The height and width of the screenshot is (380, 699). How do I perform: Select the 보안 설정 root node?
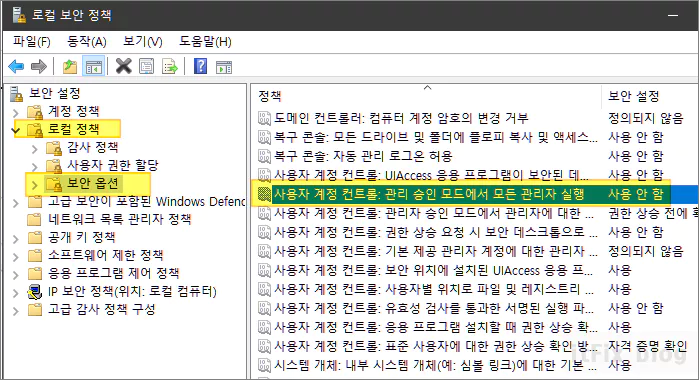[54, 93]
